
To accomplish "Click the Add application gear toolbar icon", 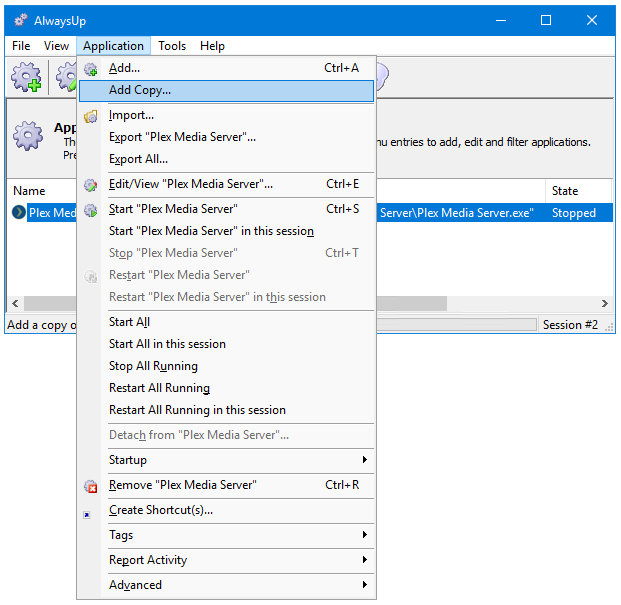I will 26,77.
